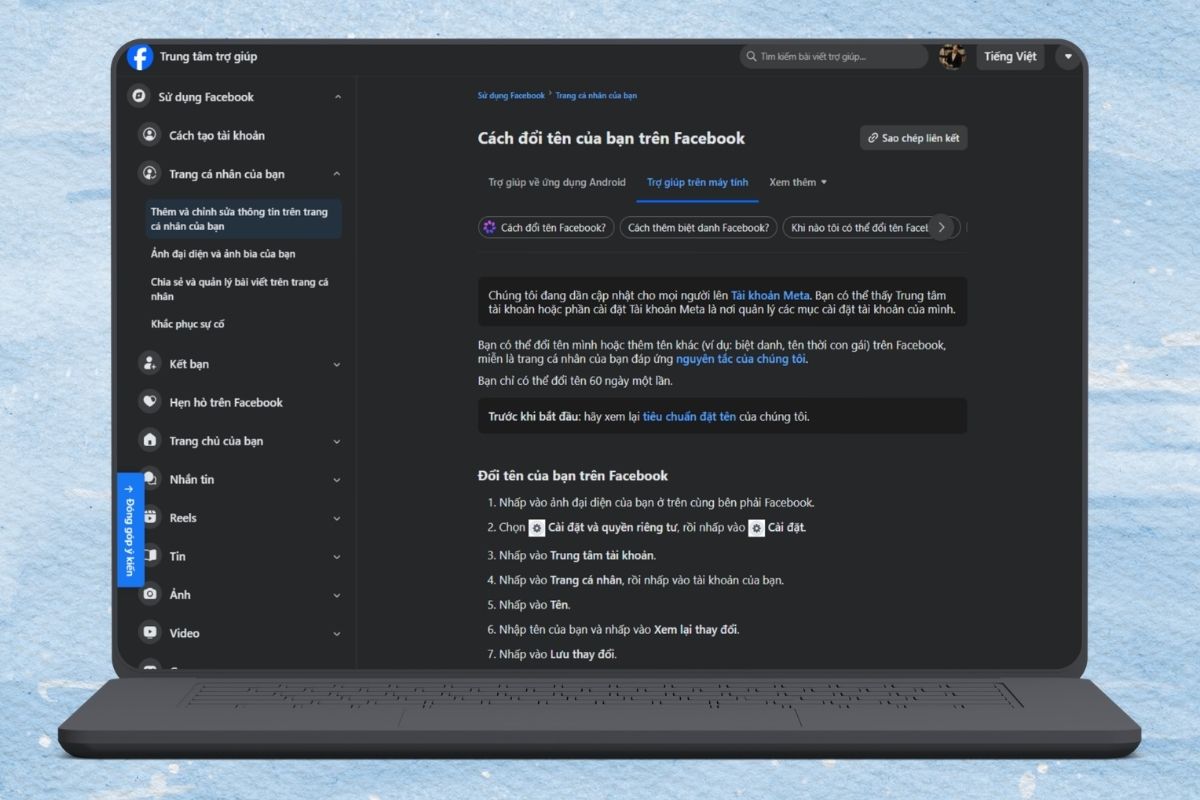1200x800 pixels.
Task: Click the Trang chủ của bạn home icon
Action: coord(149,441)
